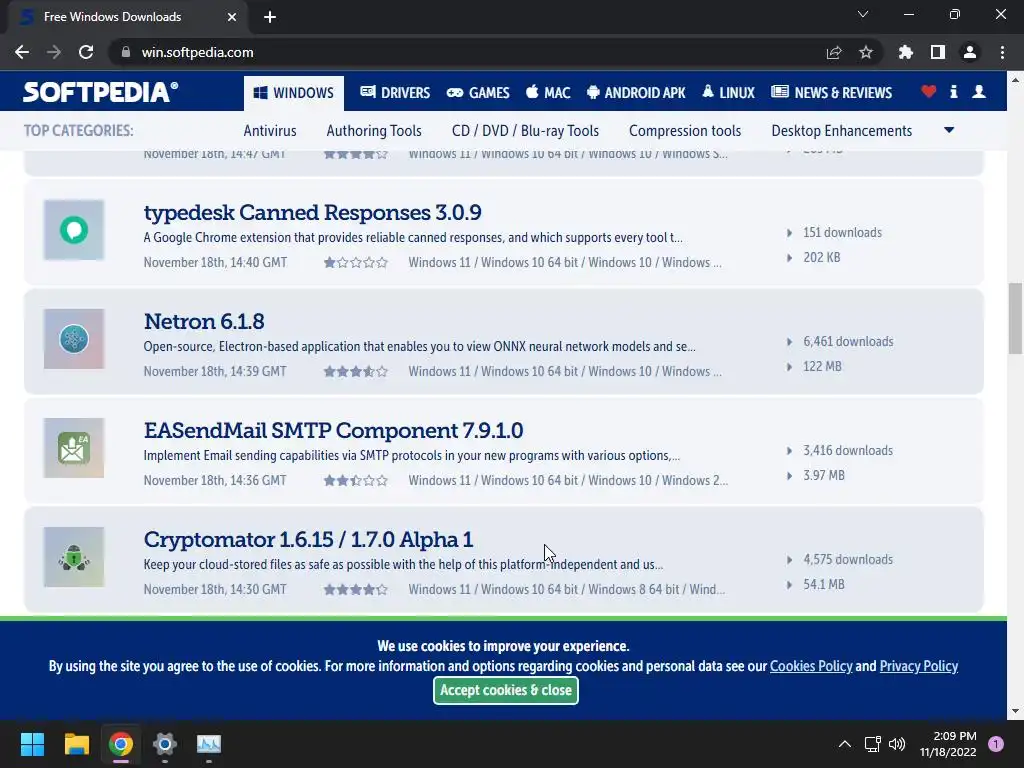Click the red heart favorites icon

click(928, 92)
